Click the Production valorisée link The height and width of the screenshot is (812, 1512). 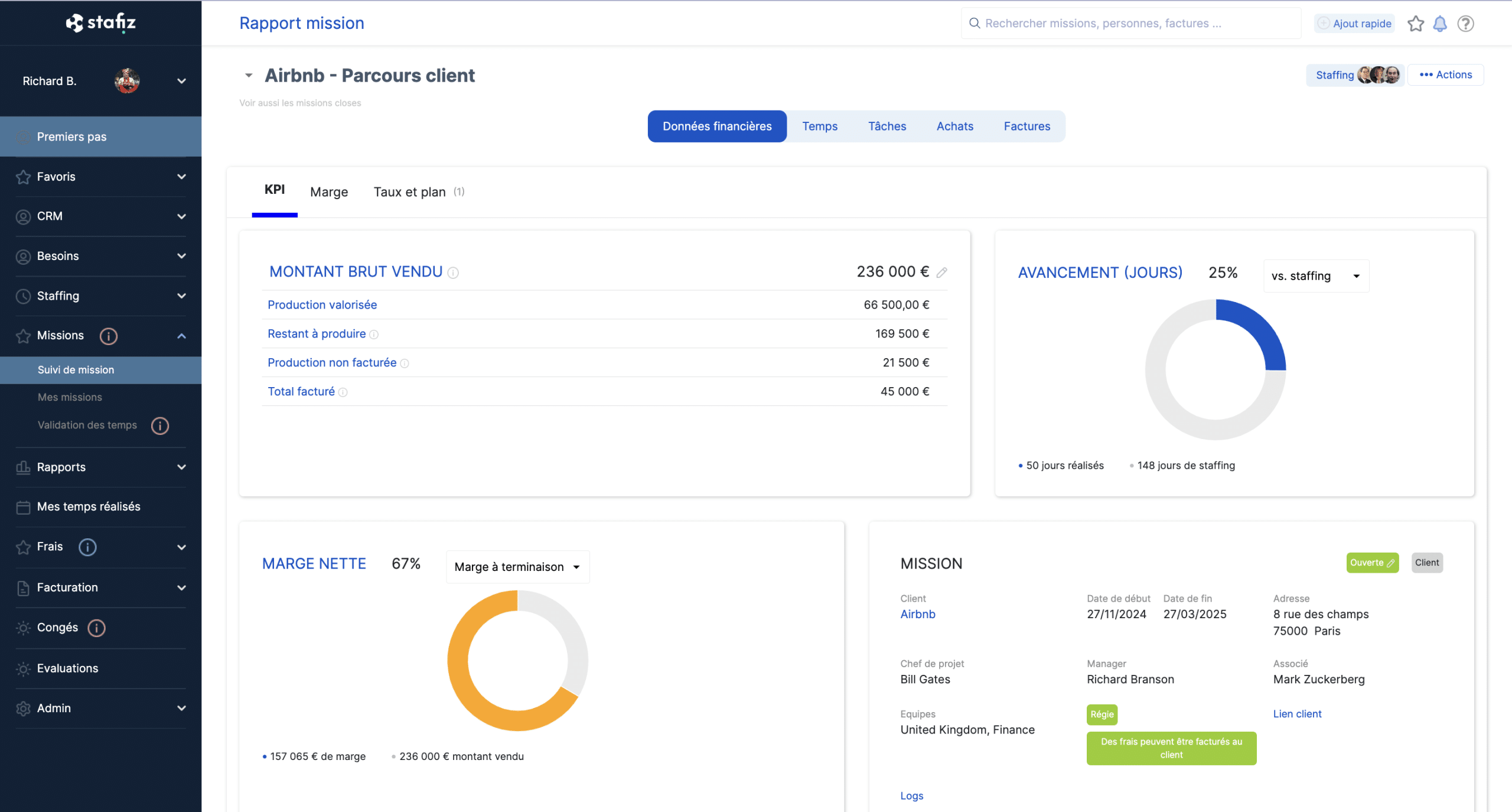pos(322,305)
